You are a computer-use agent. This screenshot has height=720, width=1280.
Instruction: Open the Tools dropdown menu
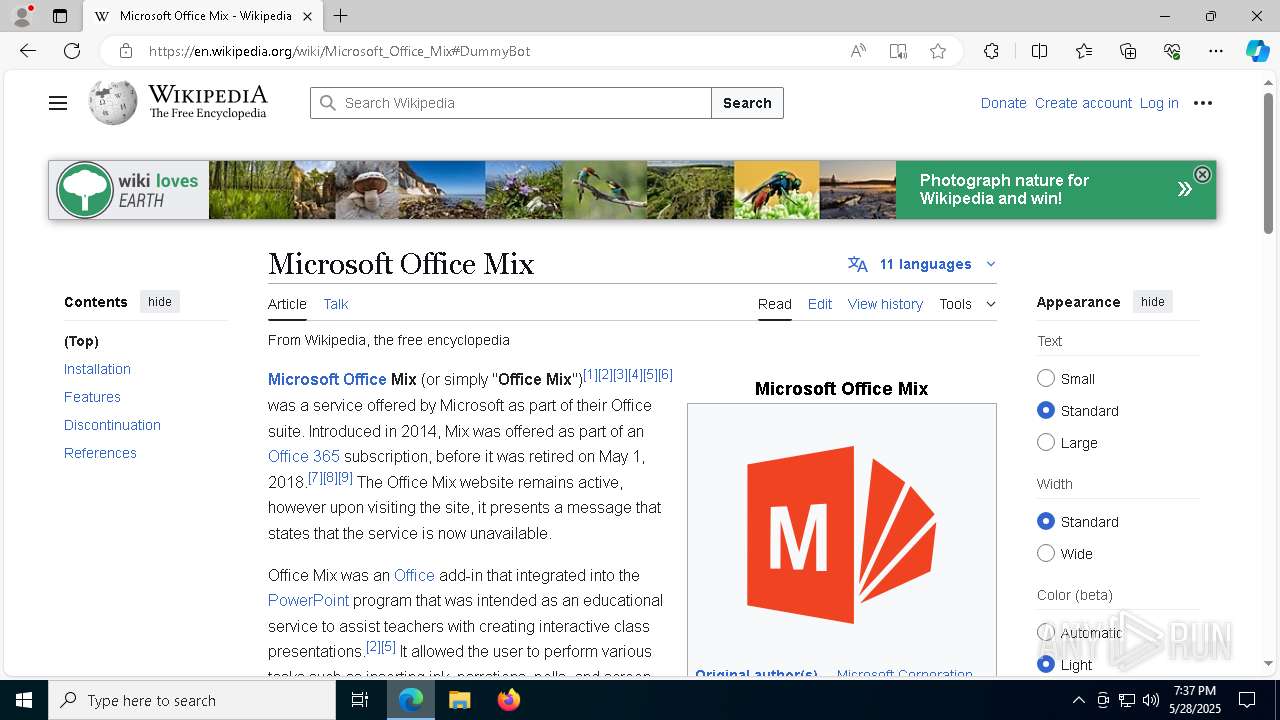(x=967, y=304)
